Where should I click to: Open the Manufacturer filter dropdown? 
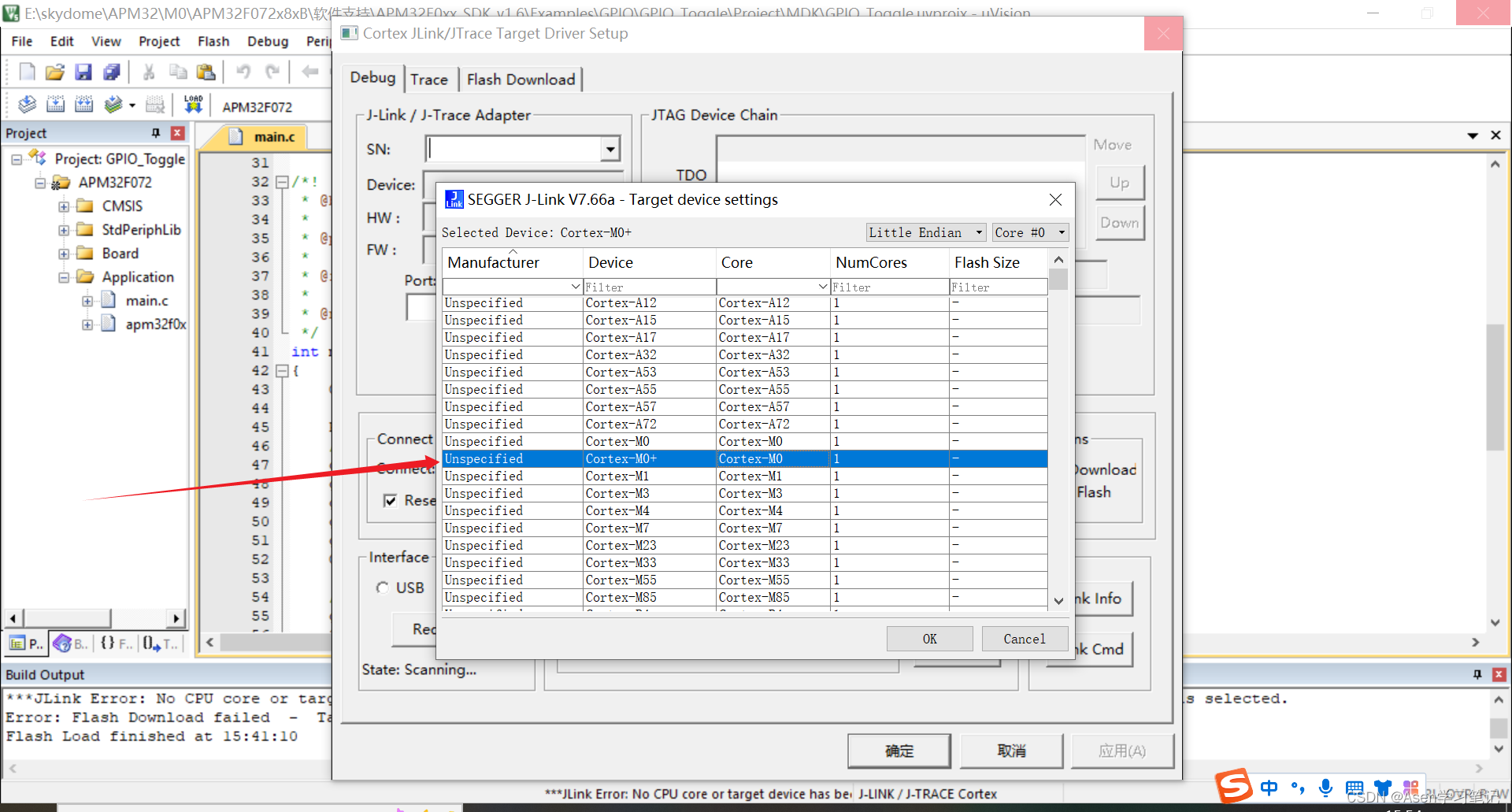[x=576, y=287]
